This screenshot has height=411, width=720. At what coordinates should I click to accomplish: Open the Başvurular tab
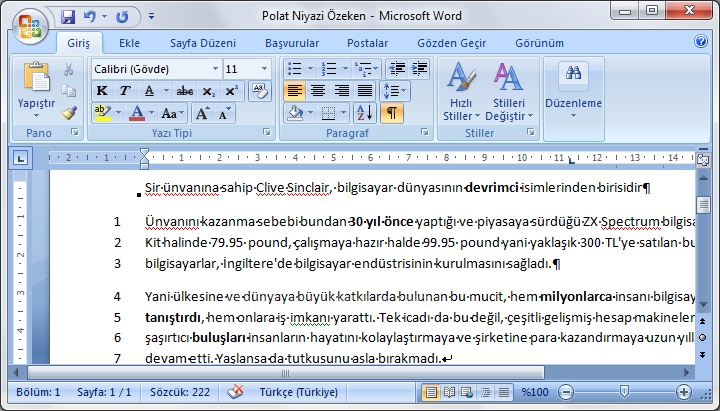(292, 43)
